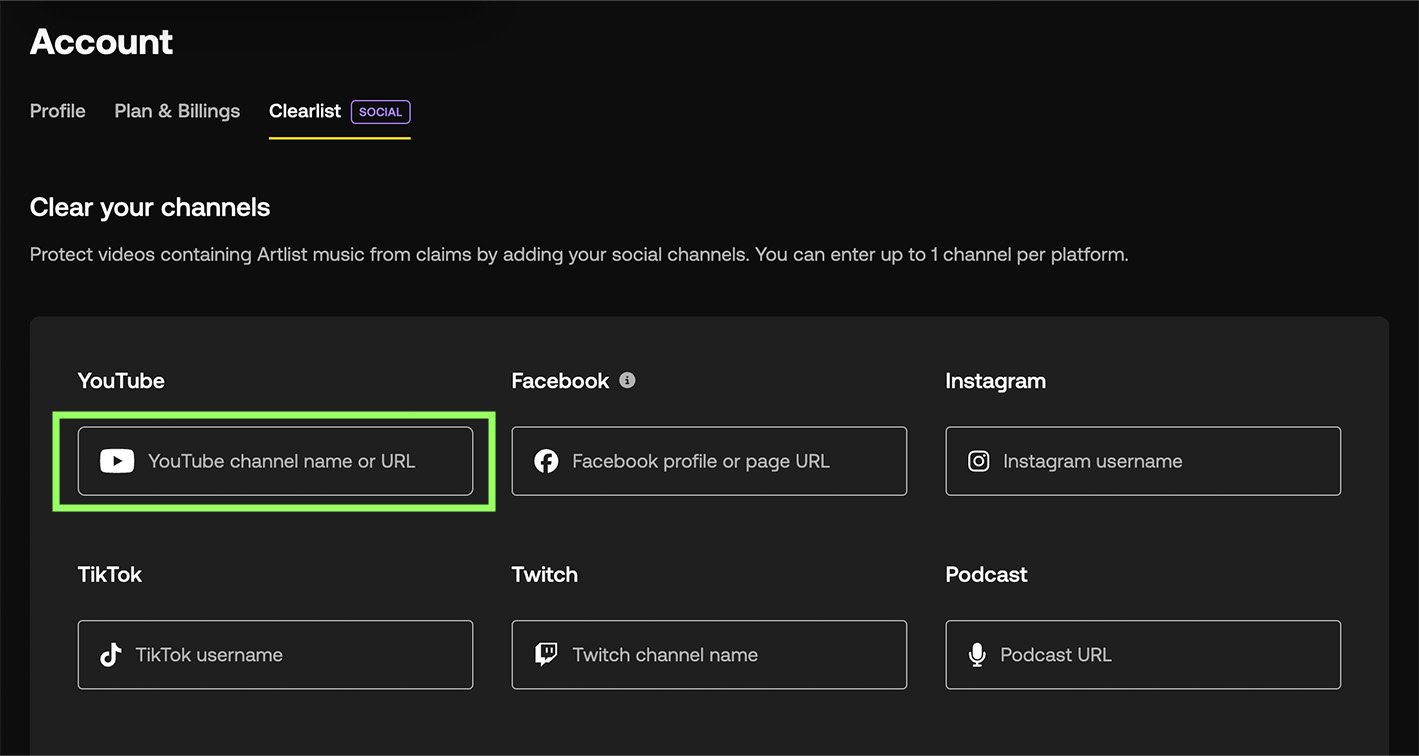This screenshot has height=756, width=1419.
Task: Focus the TikTok username field
Action: click(x=275, y=655)
